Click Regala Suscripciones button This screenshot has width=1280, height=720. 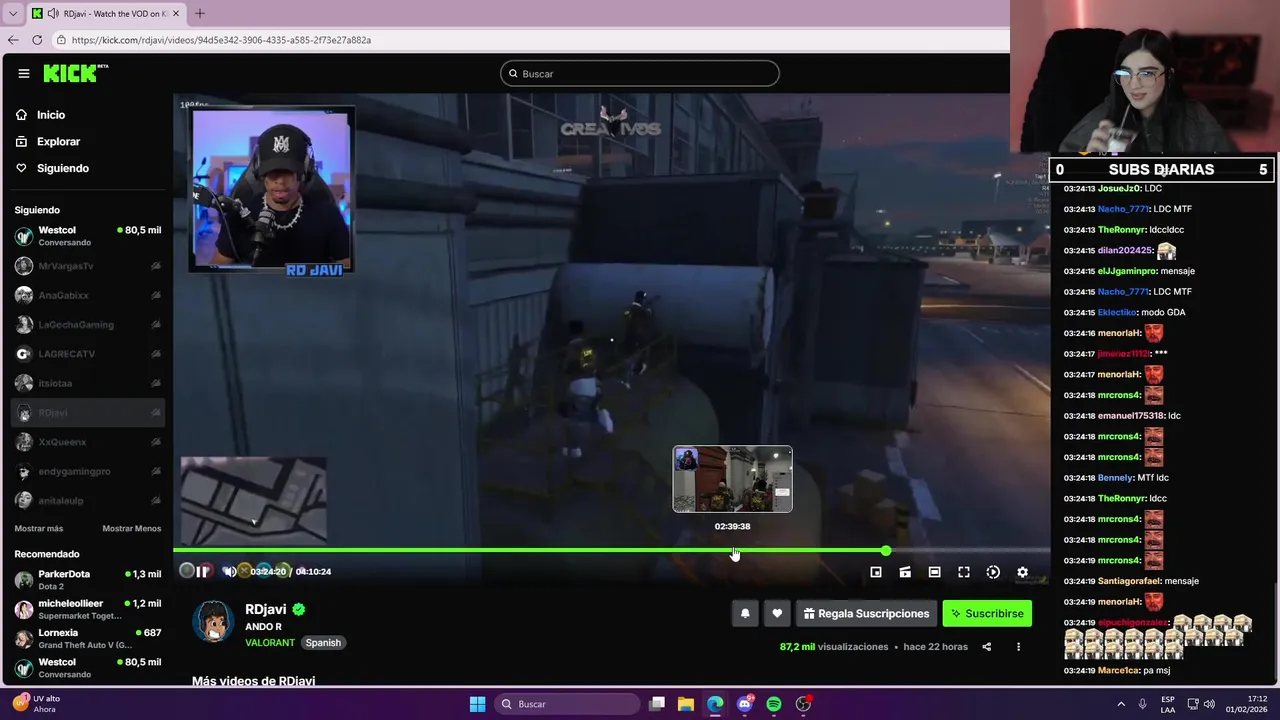866,614
